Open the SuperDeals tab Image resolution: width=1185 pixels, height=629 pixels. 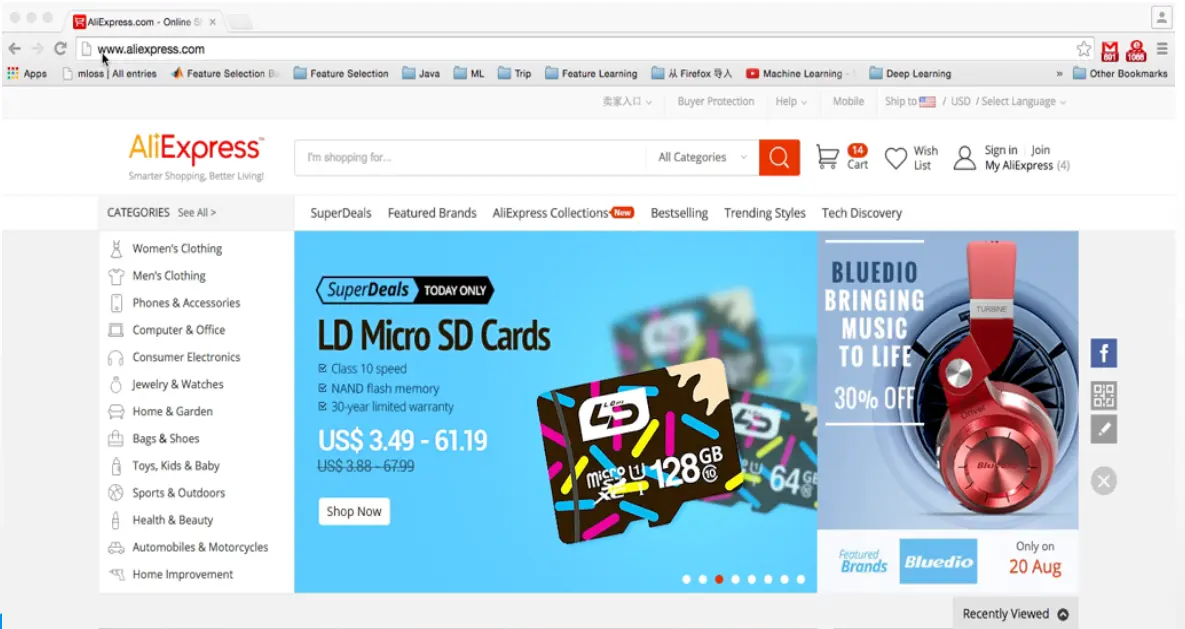(341, 213)
